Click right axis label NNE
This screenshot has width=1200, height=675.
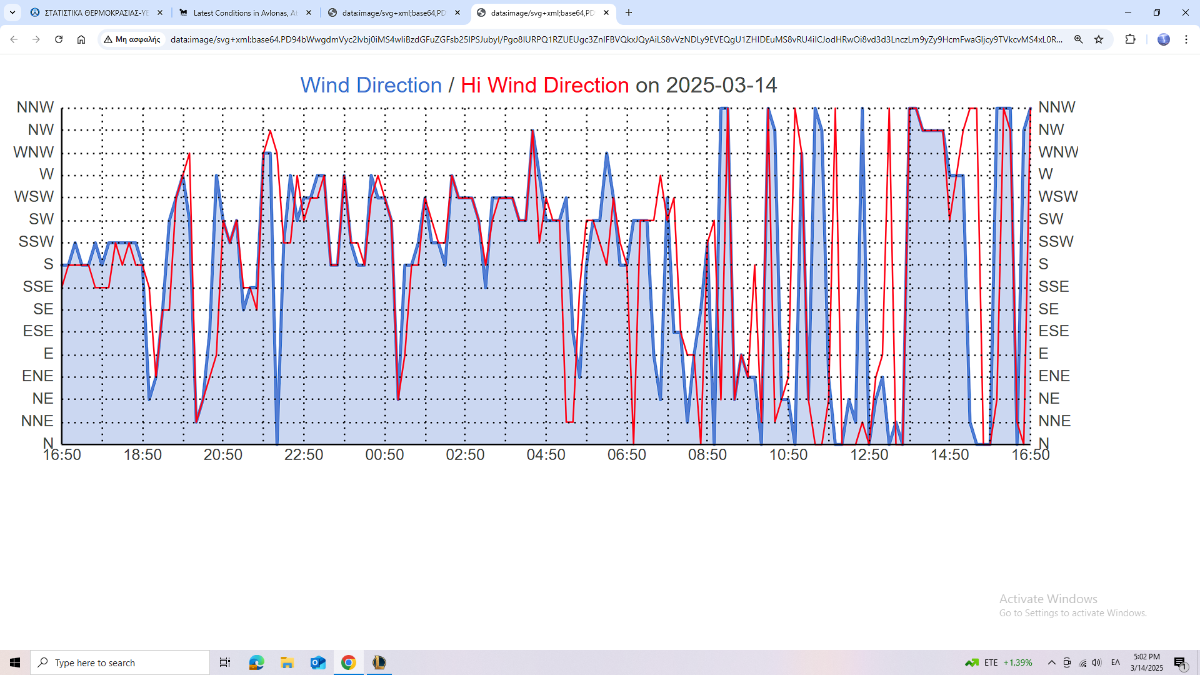[x=1055, y=421]
